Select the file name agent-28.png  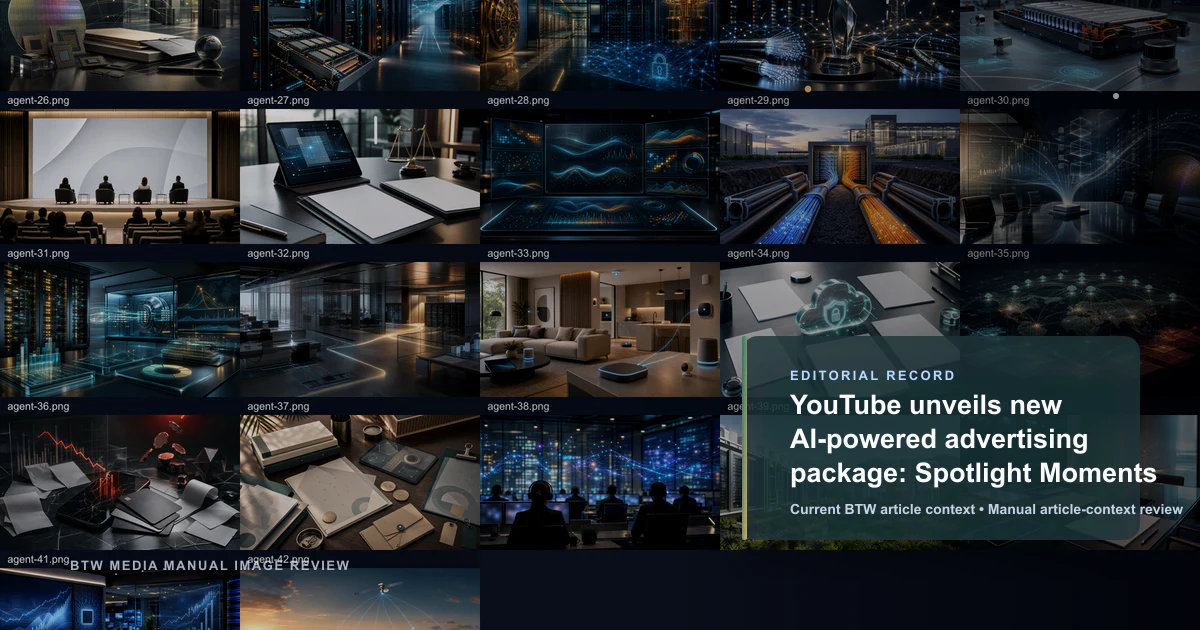click(518, 100)
